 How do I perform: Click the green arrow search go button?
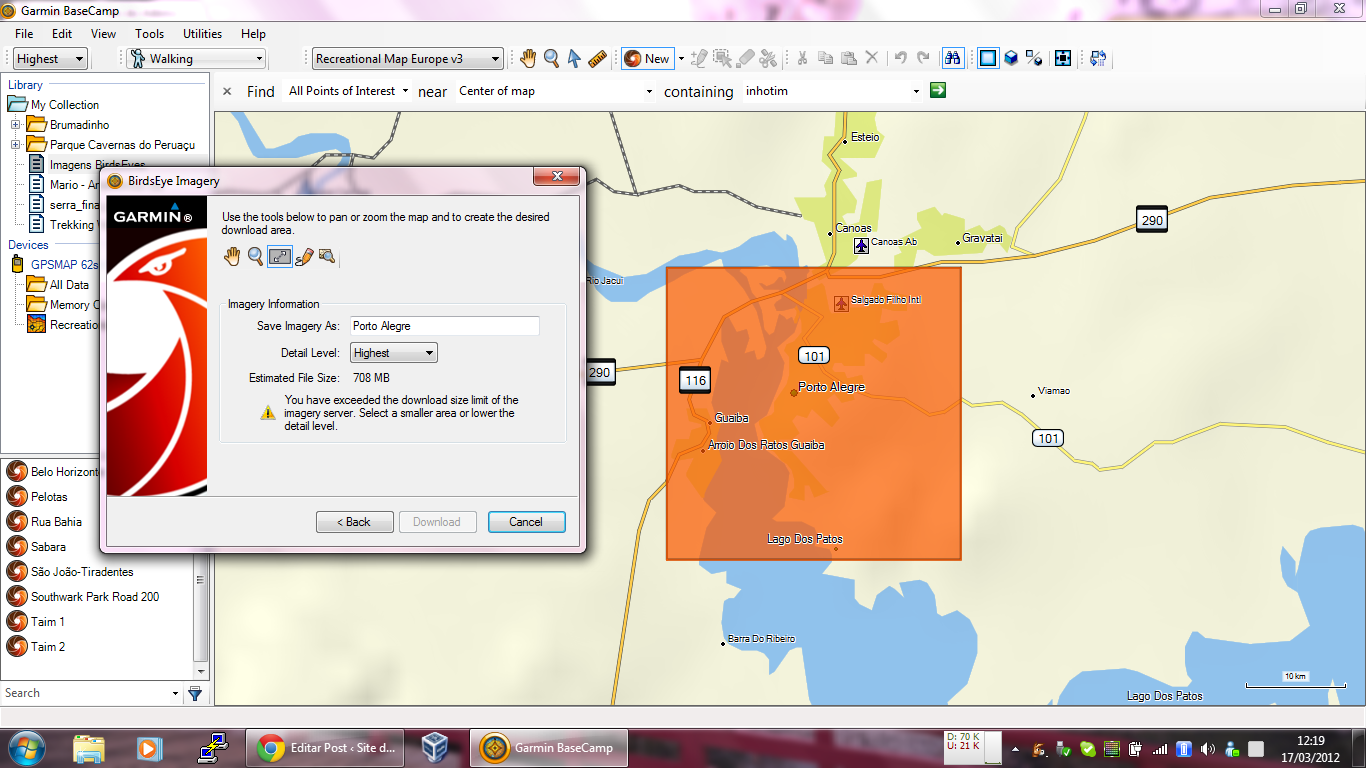[x=938, y=91]
